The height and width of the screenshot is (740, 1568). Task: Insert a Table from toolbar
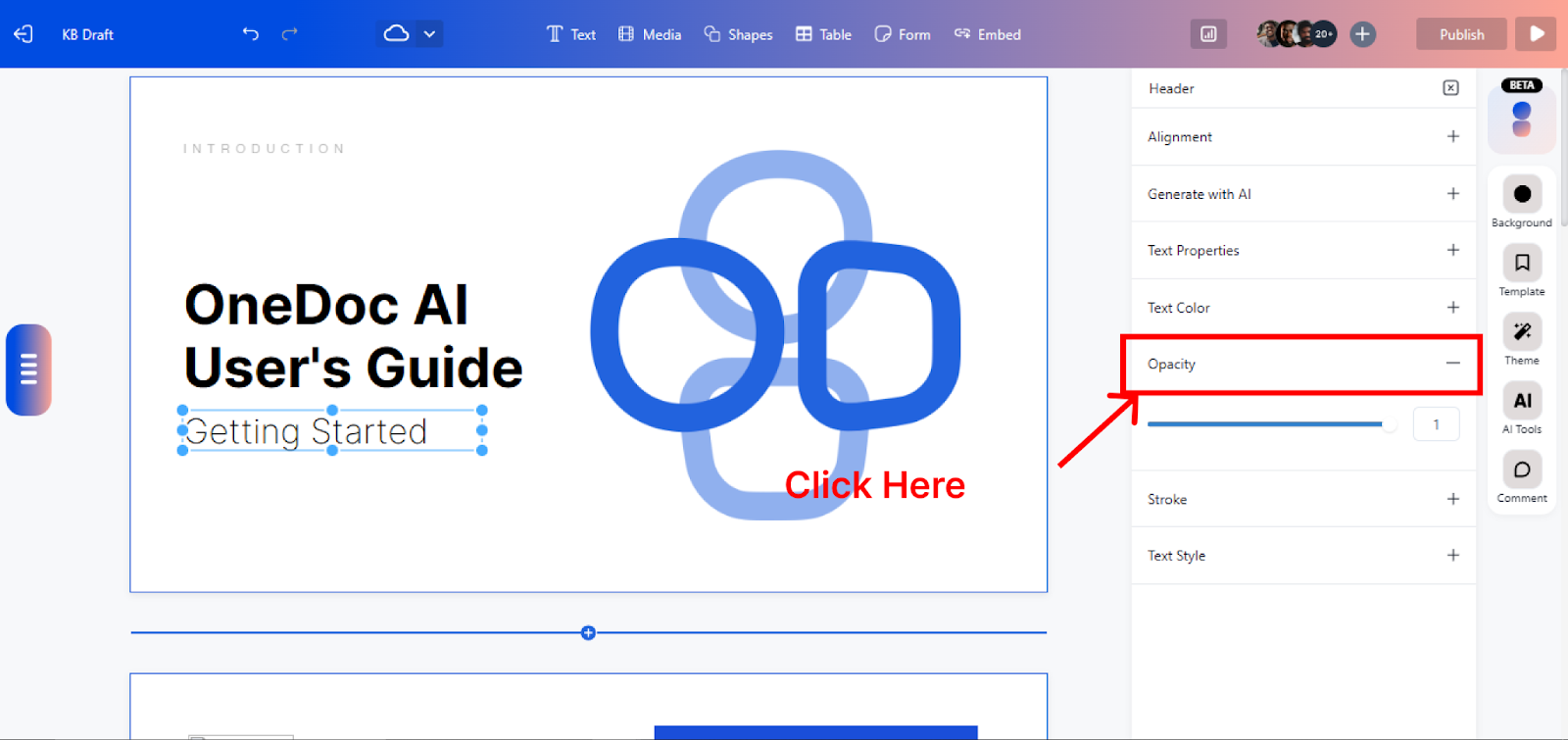823,34
